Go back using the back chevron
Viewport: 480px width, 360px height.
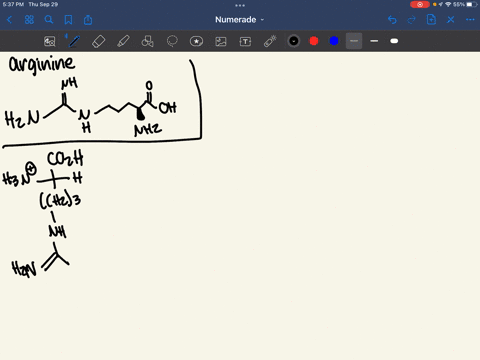(9, 20)
